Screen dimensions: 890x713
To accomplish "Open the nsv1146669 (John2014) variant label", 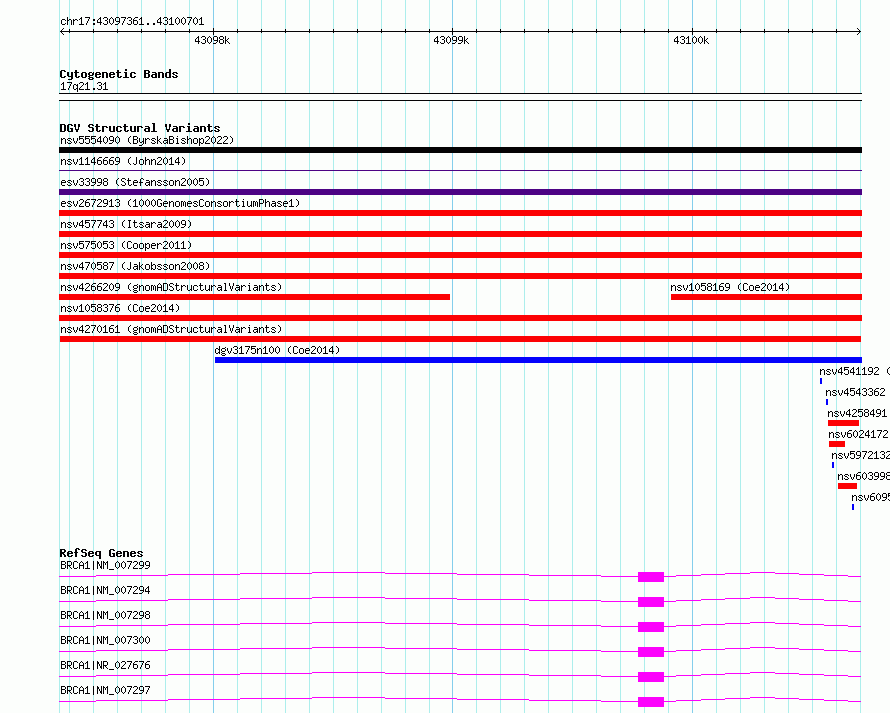I will pyautogui.click(x=123, y=161).
